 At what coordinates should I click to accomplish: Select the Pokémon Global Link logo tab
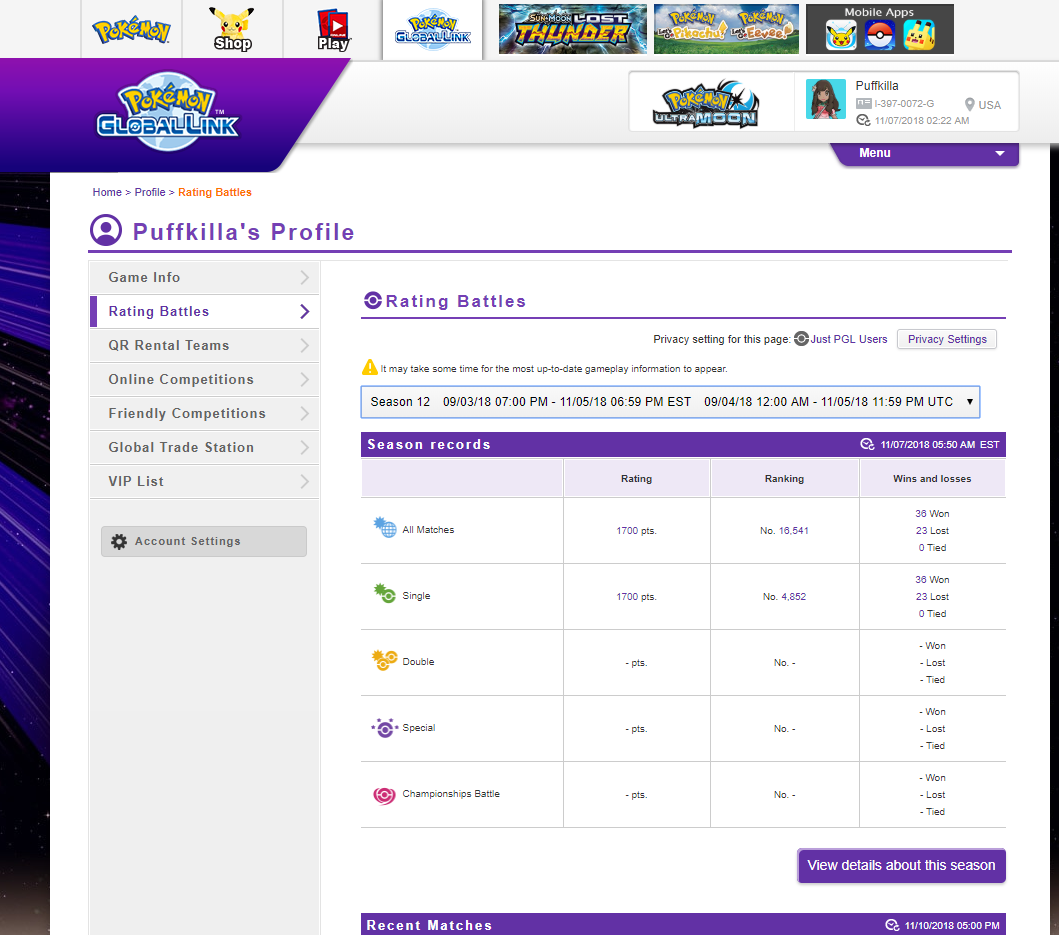[432, 29]
